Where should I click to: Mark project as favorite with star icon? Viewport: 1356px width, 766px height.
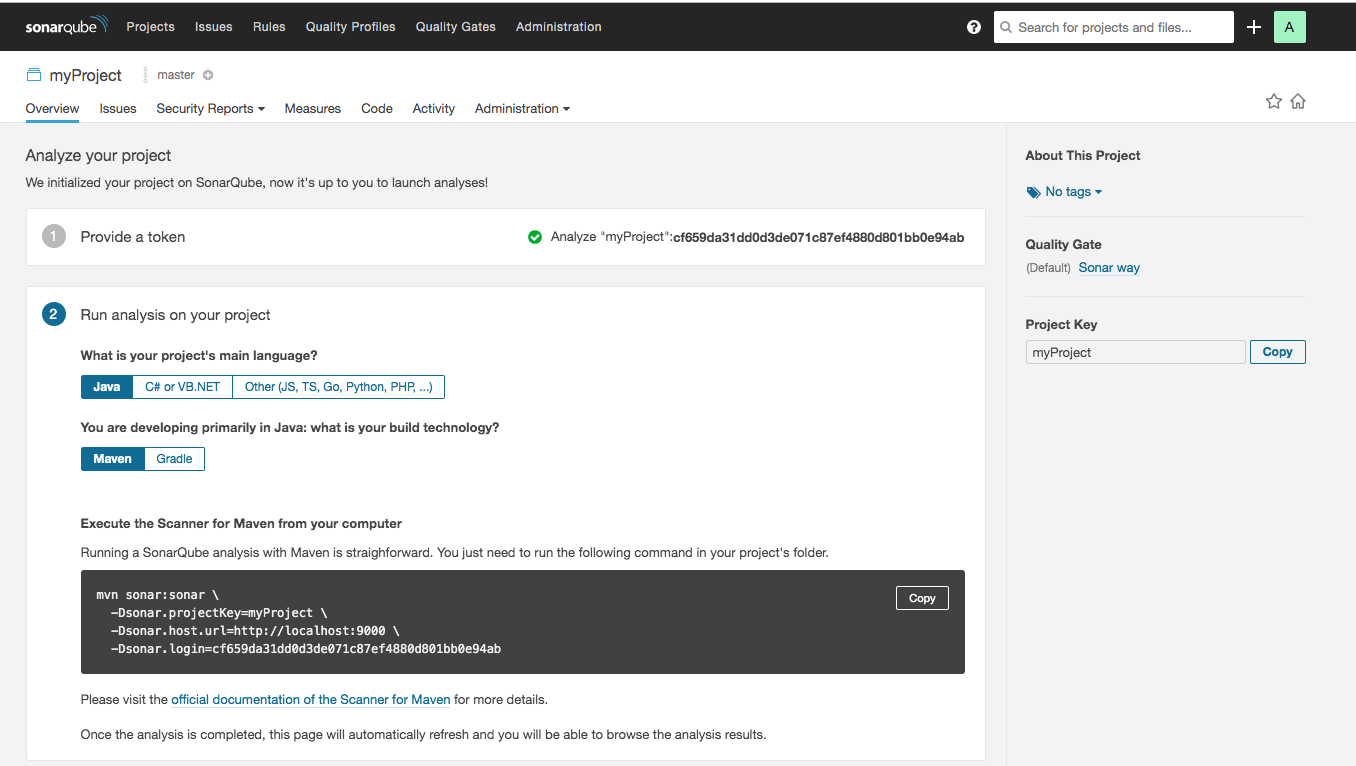pyautogui.click(x=1273, y=101)
